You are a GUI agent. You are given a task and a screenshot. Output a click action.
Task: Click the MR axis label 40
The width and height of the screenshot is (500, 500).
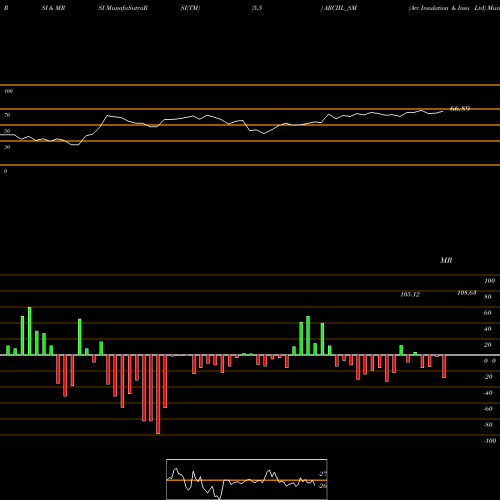[x=488, y=329]
